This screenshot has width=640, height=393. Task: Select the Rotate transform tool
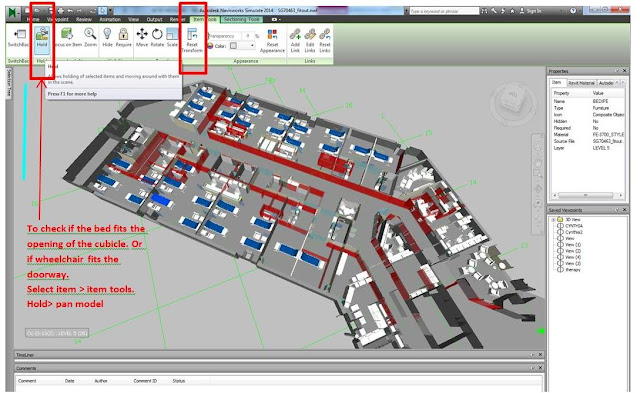(x=157, y=38)
